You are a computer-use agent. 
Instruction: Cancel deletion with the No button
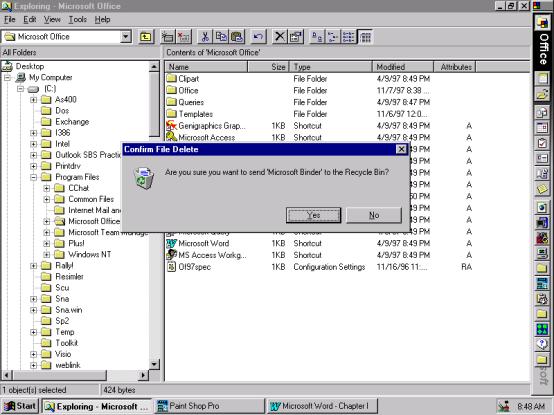point(374,215)
